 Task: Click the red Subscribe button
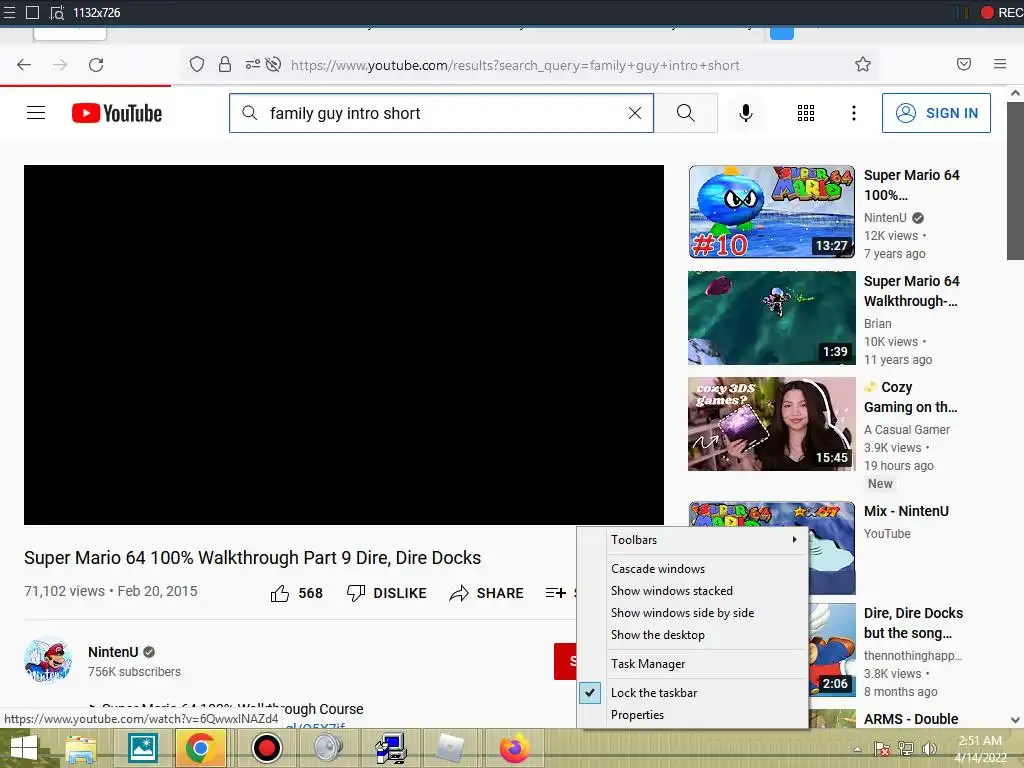point(566,661)
